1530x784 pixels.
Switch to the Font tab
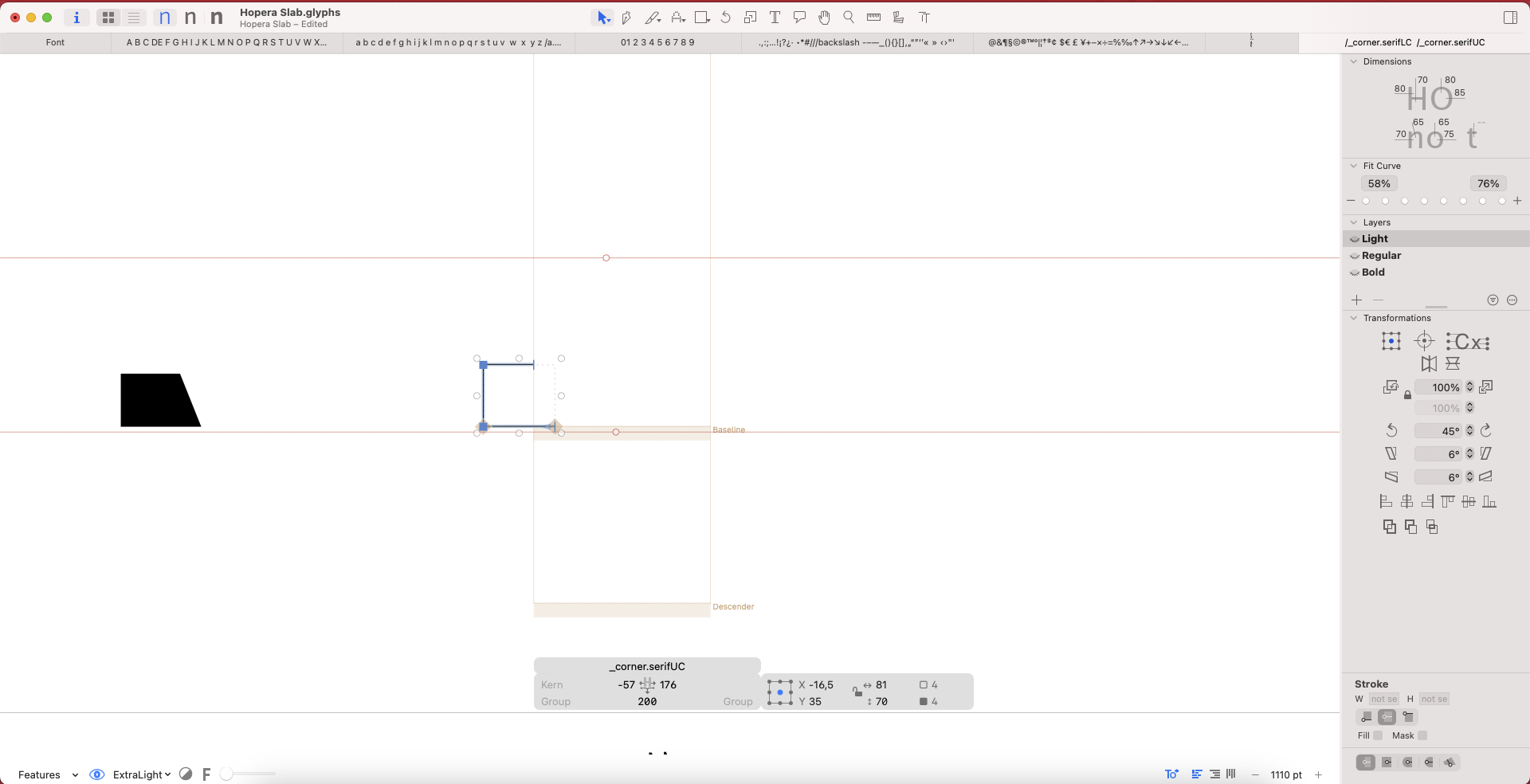click(x=55, y=42)
